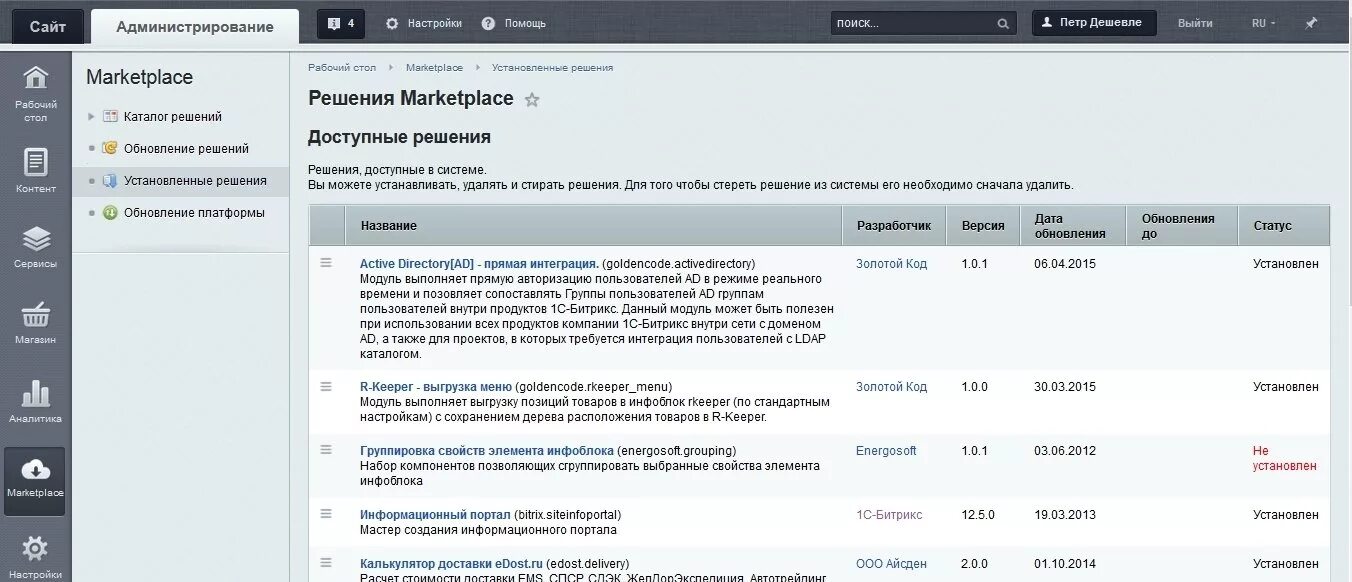
Task: Open the user profile button Петр Дешевле
Action: 1094,23
